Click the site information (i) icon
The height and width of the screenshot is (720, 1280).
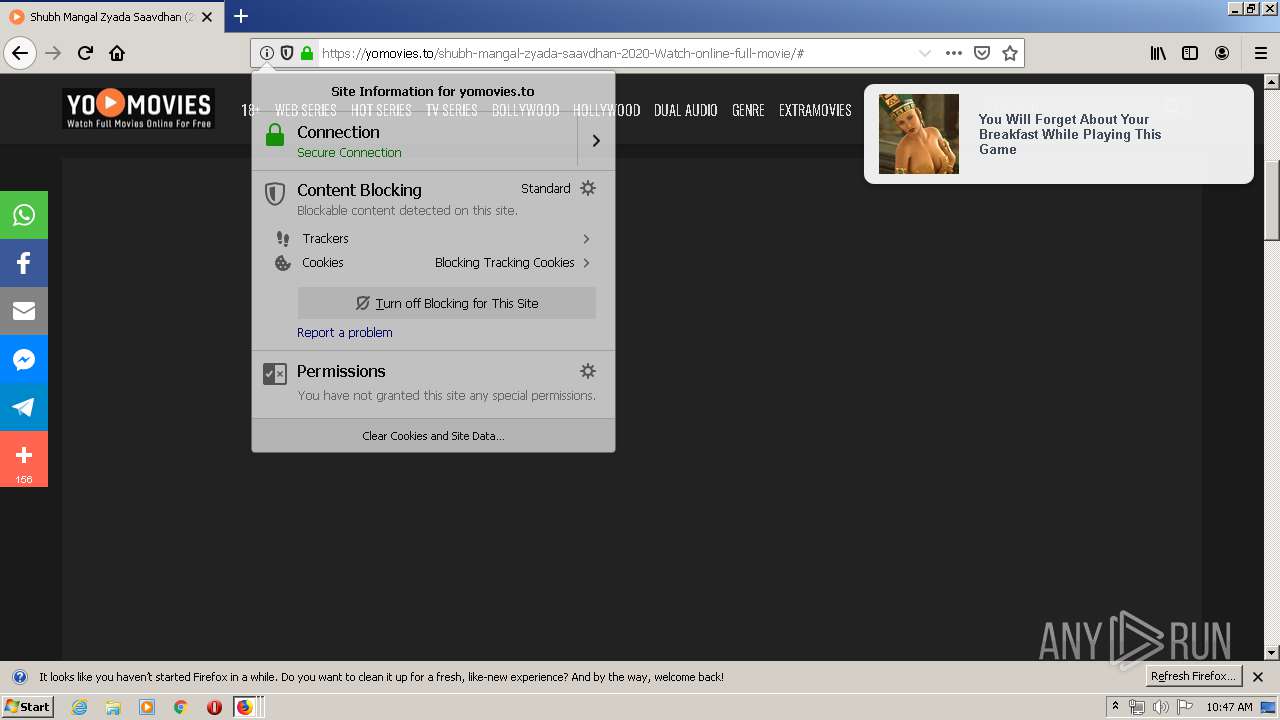pyautogui.click(x=266, y=53)
